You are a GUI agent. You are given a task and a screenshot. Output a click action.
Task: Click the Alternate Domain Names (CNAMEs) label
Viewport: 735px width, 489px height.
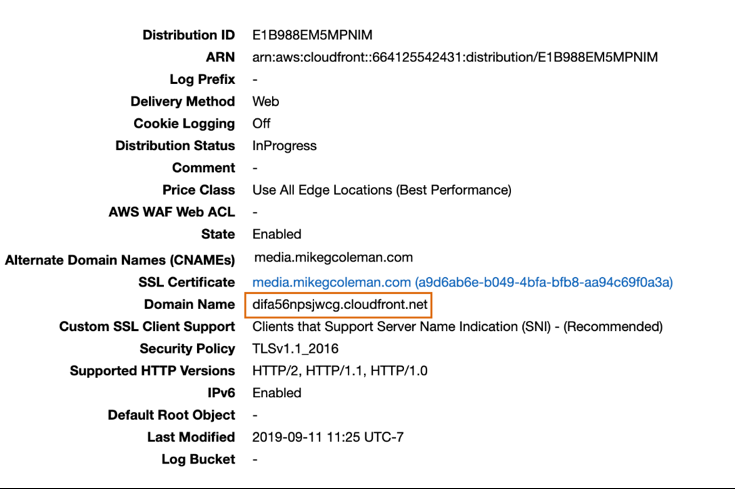[x=120, y=260]
